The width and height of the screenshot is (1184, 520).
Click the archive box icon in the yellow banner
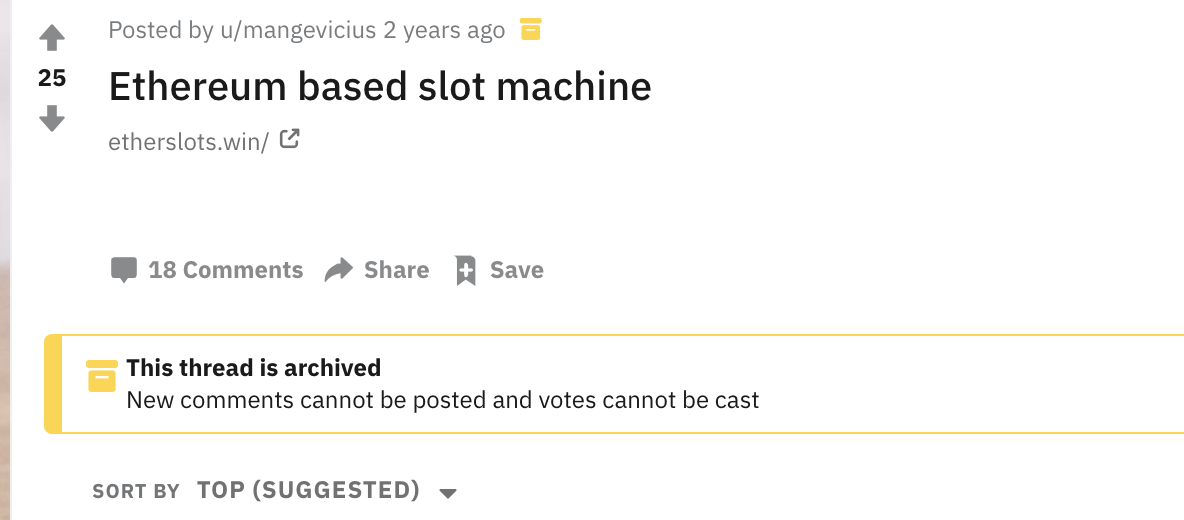pos(102,376)
